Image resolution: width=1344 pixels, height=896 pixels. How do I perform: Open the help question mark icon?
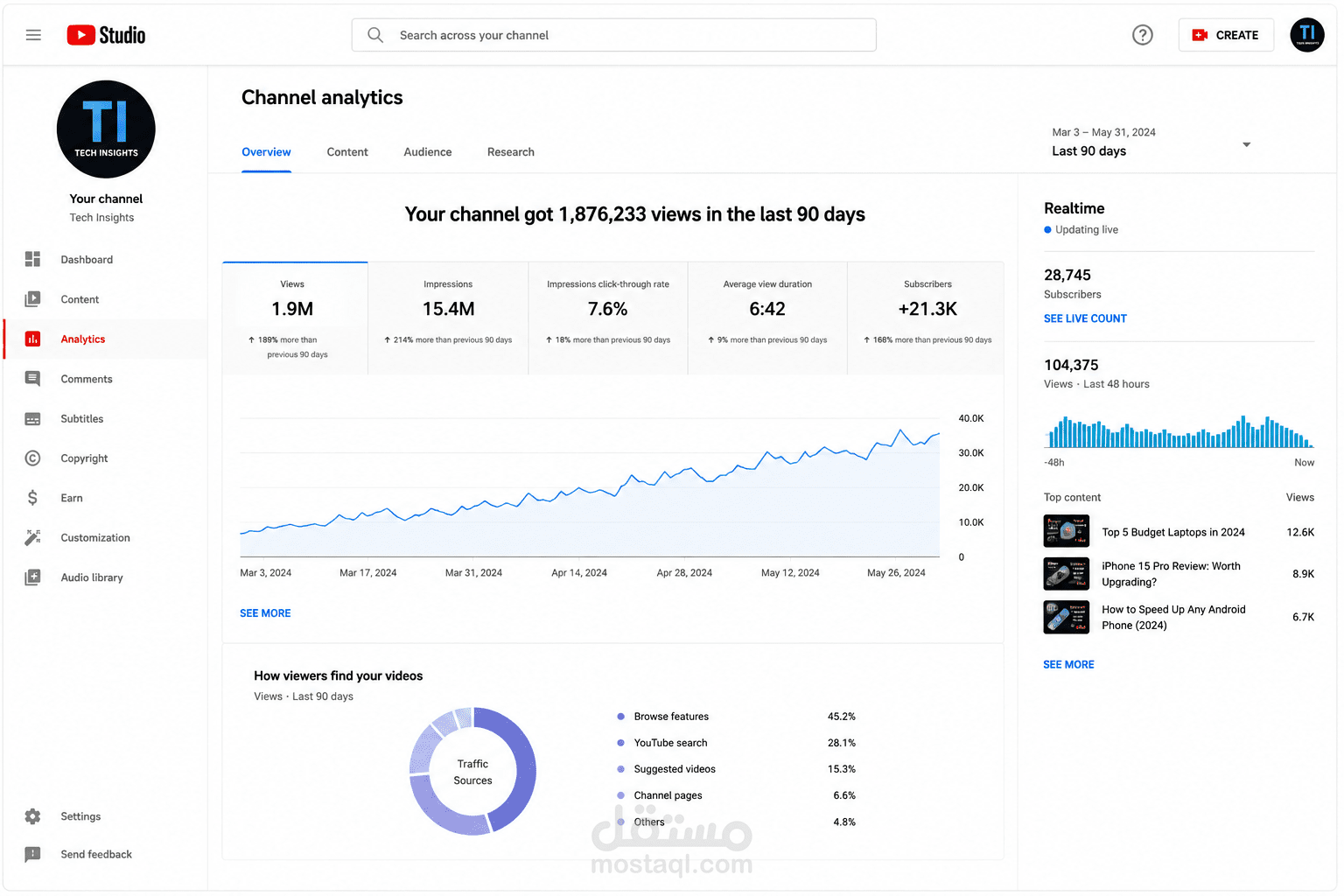(x=1143, y=35)
